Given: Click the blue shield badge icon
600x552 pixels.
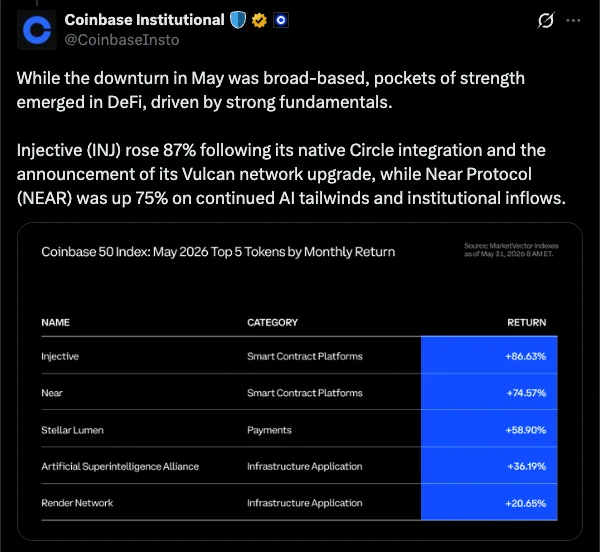Looking at the screenshot, I should pos(238,20).
